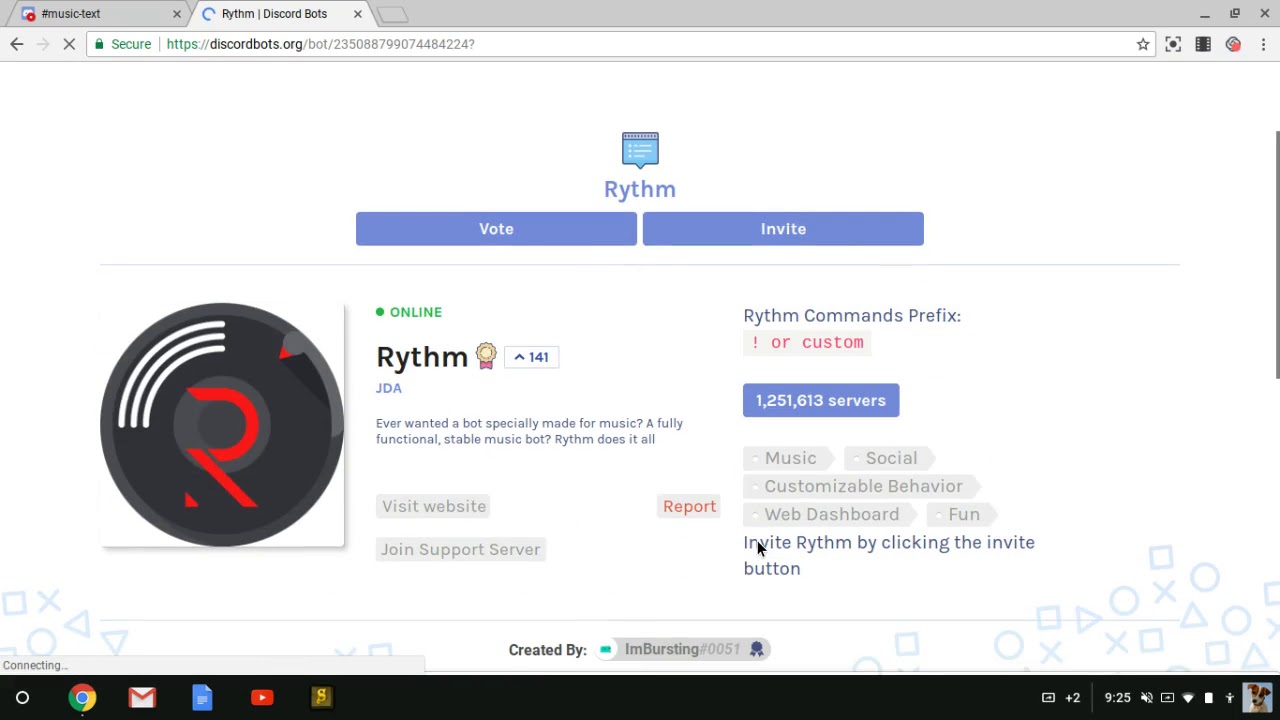Click the certified badge next to Rythm
The height and width of the screenshot is (720, 1280).
coord(486,356)
